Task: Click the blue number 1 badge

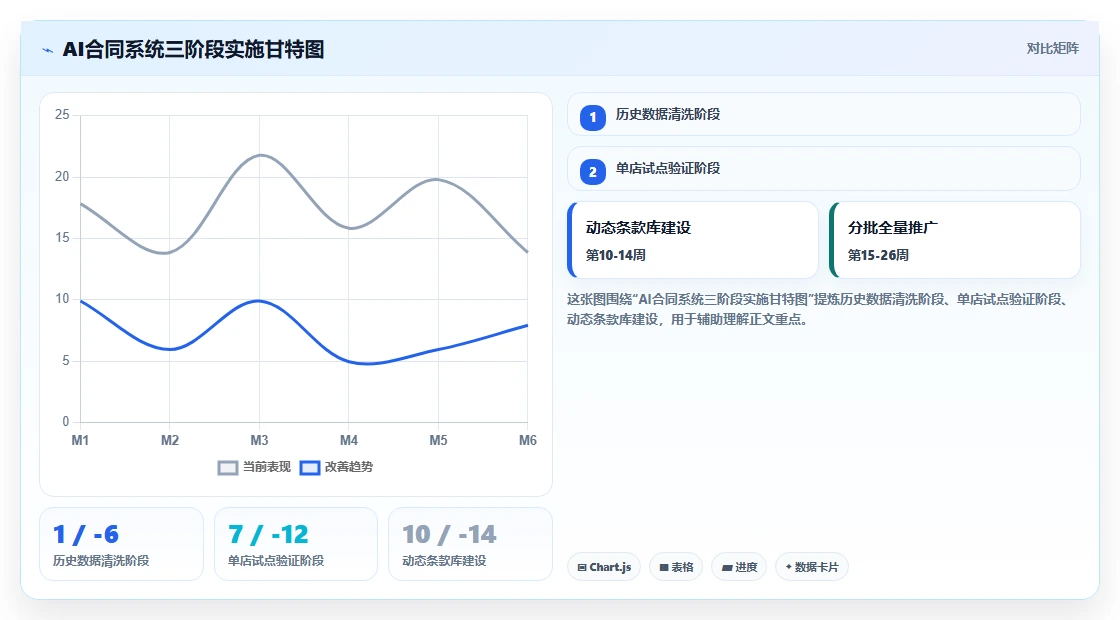Action: [592, 118]
